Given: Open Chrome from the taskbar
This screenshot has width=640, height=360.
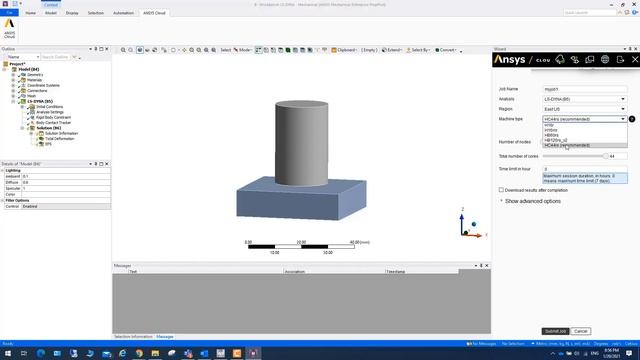Looking at the screenshot, I should (139, 353).
